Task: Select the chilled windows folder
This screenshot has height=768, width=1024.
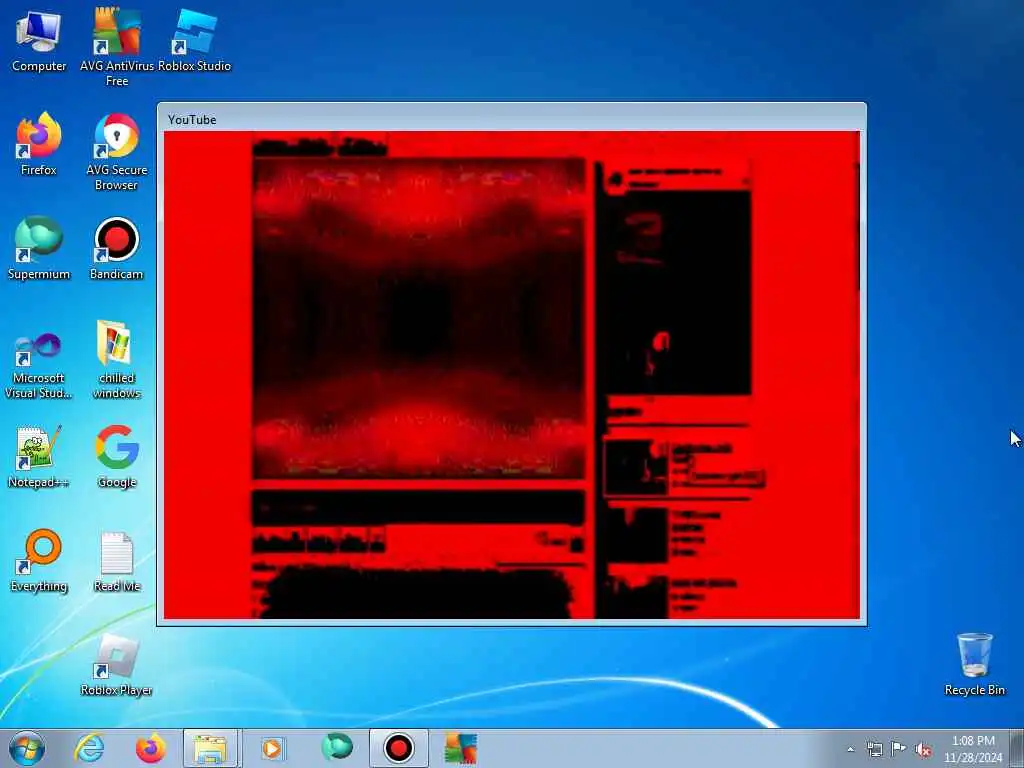Action: [x=116, y=359]
